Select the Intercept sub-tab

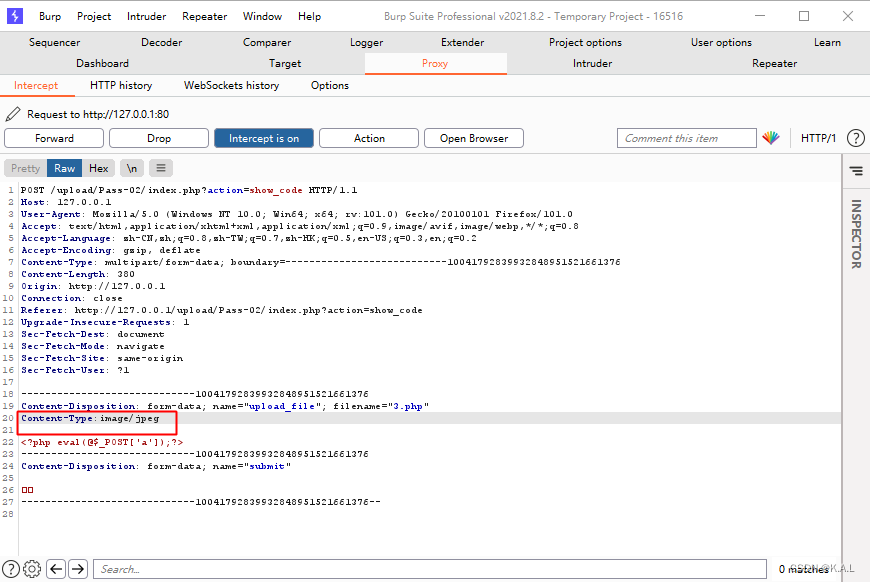click(36, 85)
